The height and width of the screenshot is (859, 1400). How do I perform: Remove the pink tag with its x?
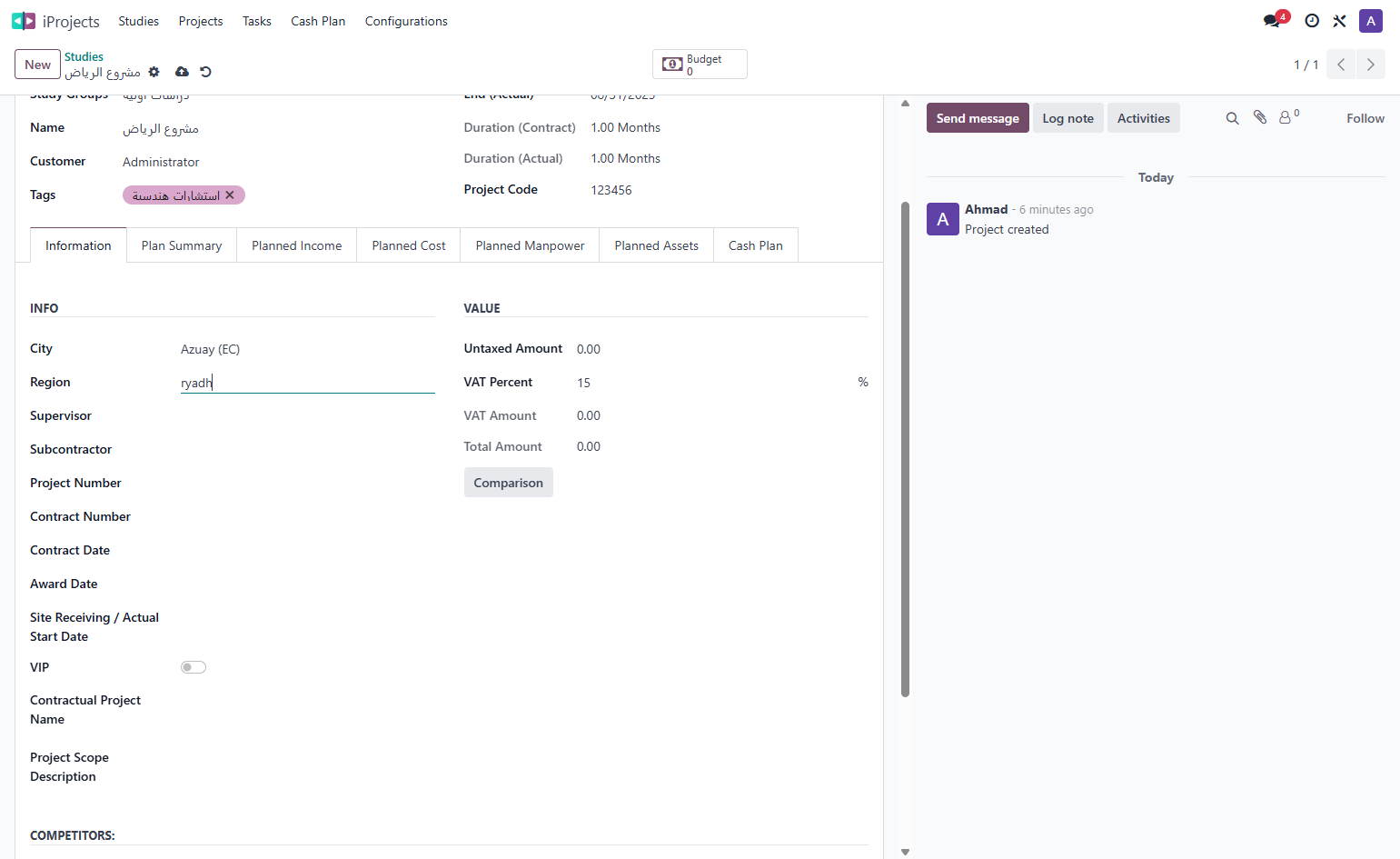point(230,195)
